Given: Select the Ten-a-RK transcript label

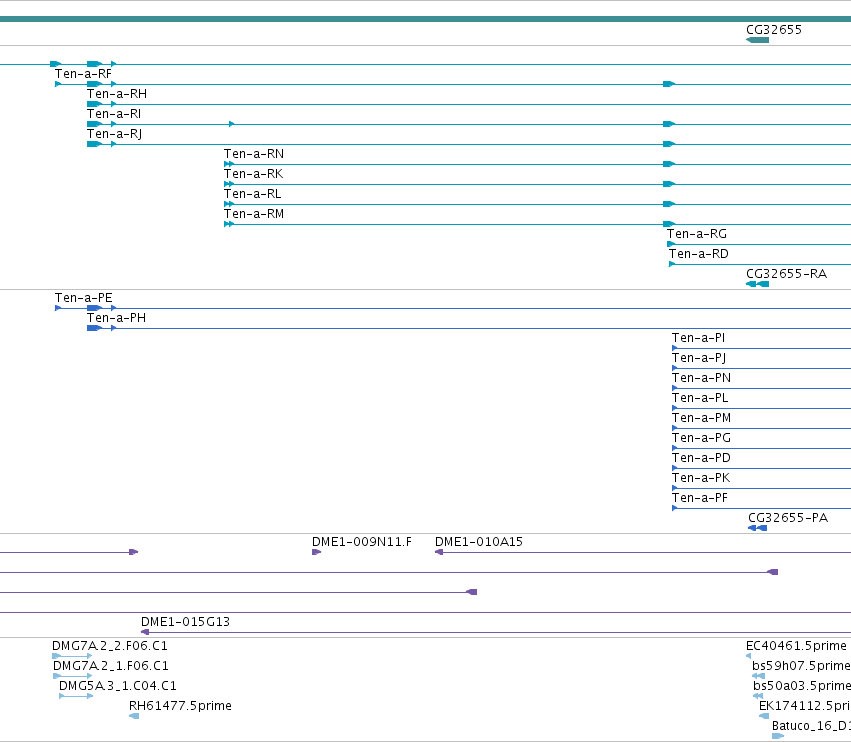Looking at the screenshot, I should click(x=253, y=174).
